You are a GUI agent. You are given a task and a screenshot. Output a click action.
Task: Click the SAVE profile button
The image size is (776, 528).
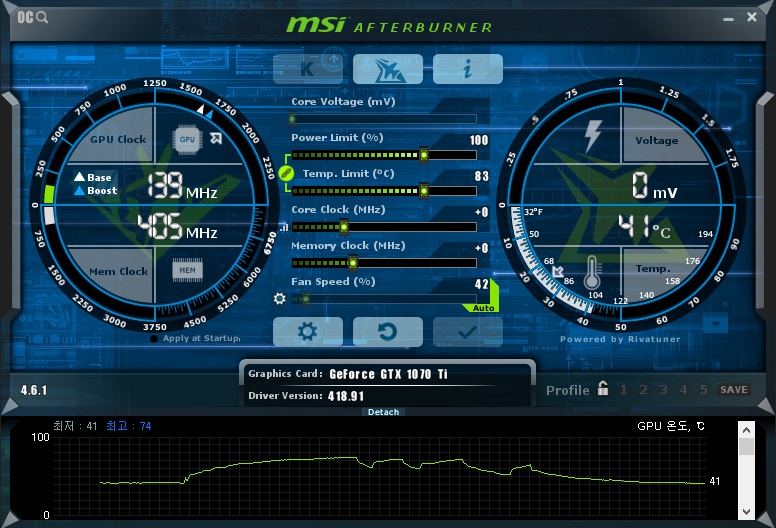point(733,389)
